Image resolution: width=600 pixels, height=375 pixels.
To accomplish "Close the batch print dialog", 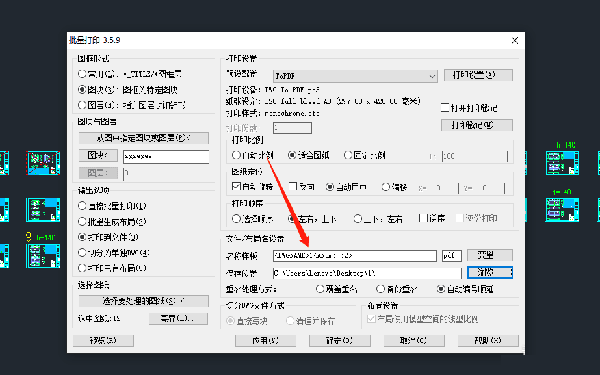I will (515, 41).
